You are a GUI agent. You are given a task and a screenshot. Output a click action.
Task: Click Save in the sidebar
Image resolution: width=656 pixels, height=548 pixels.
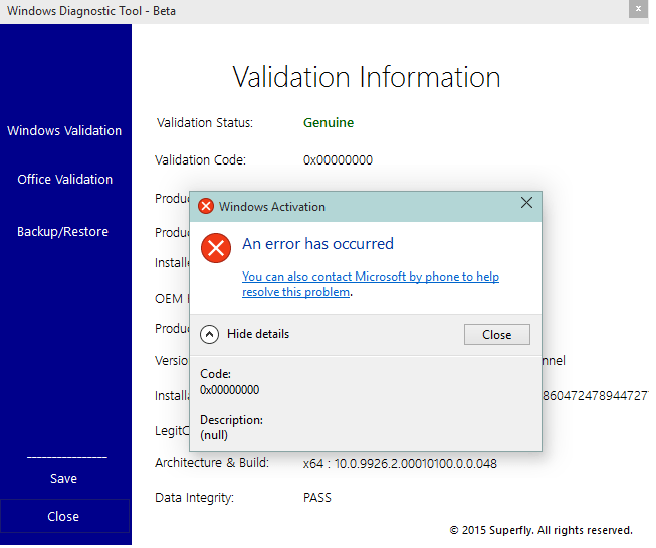point(63,478)
